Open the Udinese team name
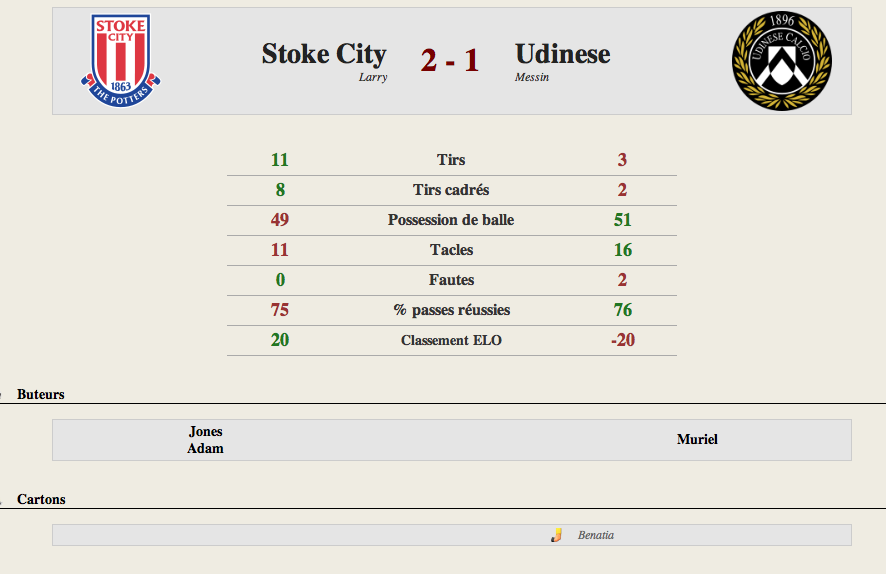The image size is (886, 574). point(563,54)
